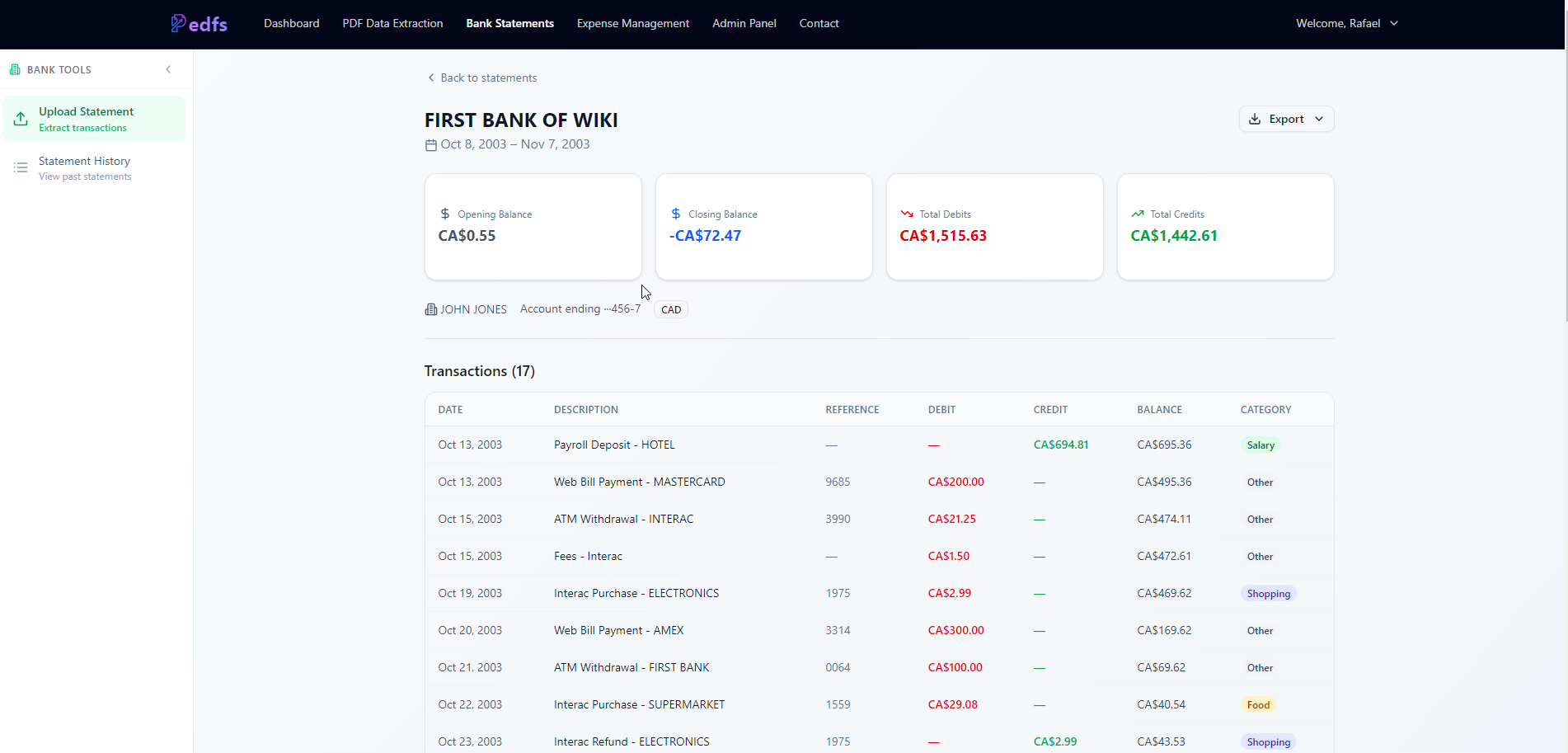Click the Total Credits amount CA$1,442.61
Screen dimensions: 1568x753
(x=1174, y=236)
